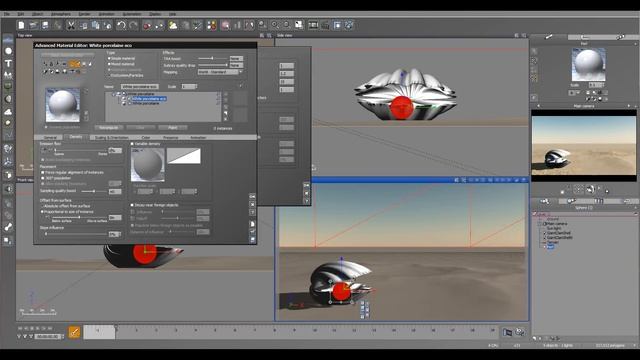Viewport: 640px width, 360px height.
Task: Open the Mapping dropdown in Effects
Action: pos(220,72)
